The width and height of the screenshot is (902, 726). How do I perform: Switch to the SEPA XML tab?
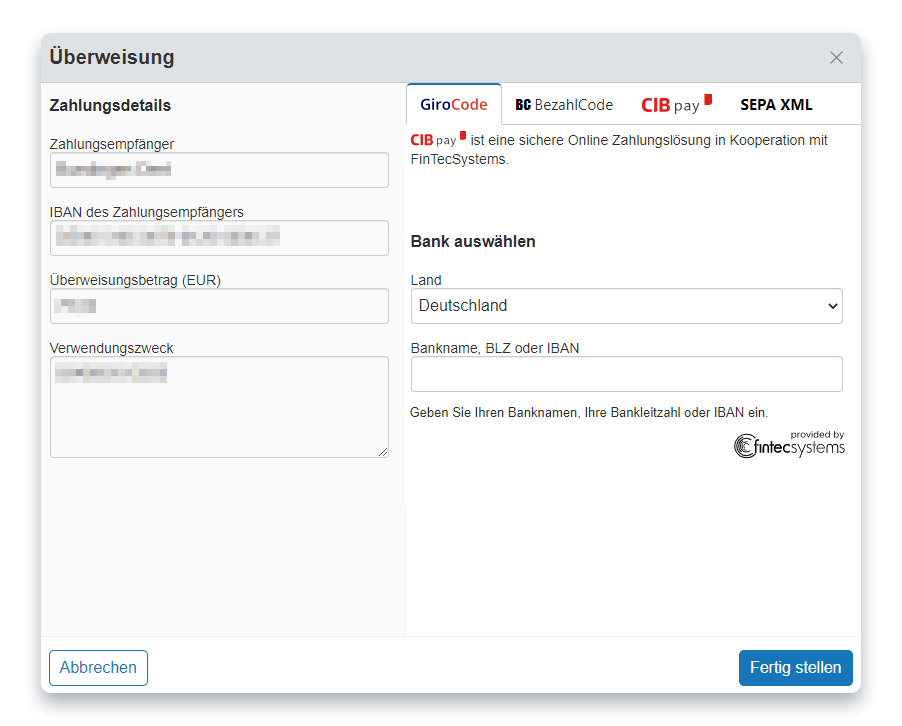pos(776,105)
